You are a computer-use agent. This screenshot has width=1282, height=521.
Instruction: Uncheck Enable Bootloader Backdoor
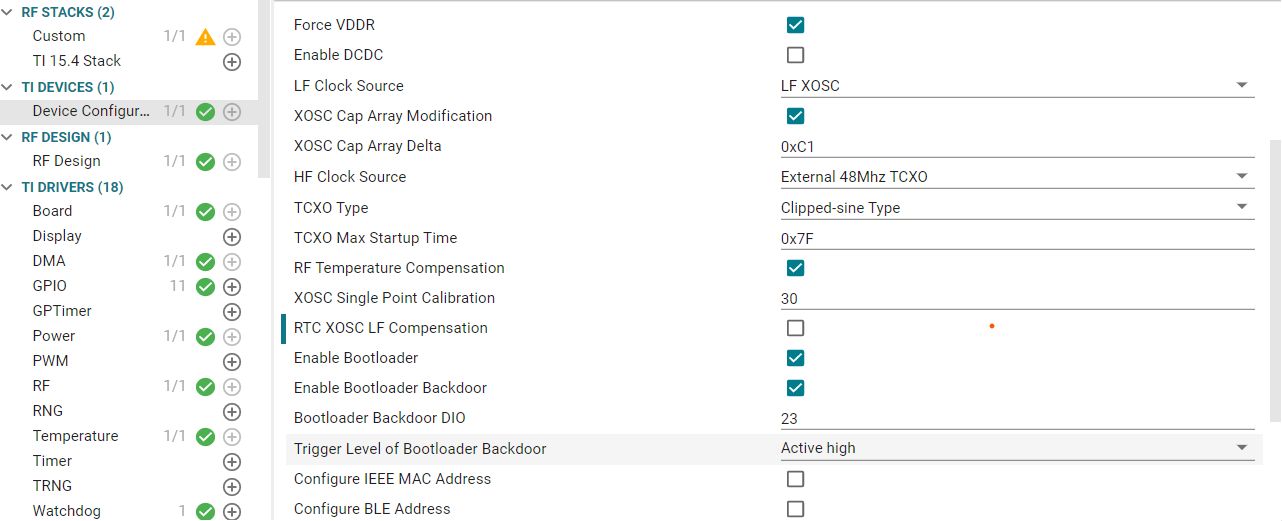coord(796,388)
